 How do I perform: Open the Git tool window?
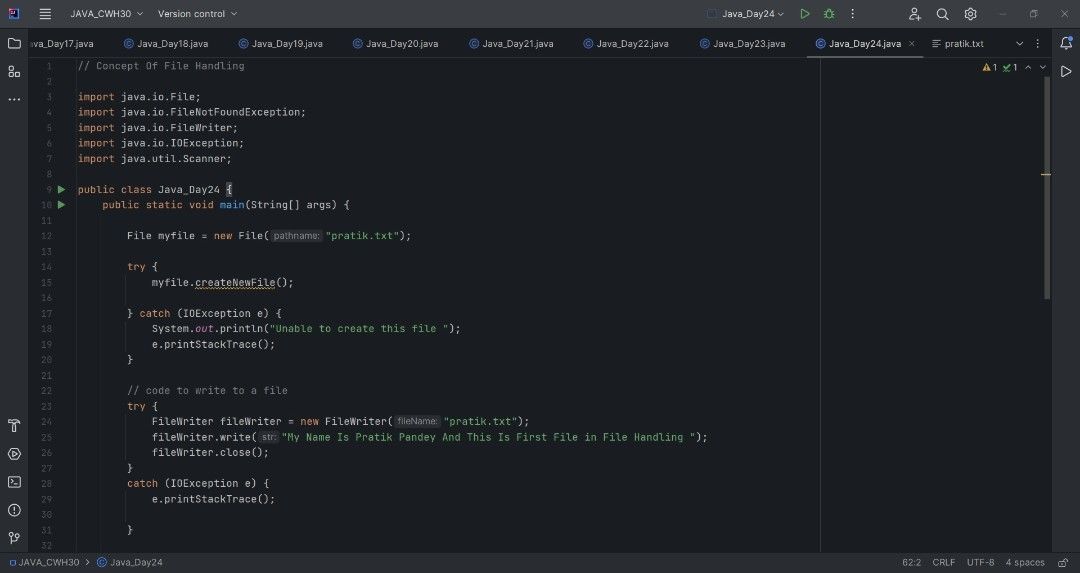click(14, 538)
